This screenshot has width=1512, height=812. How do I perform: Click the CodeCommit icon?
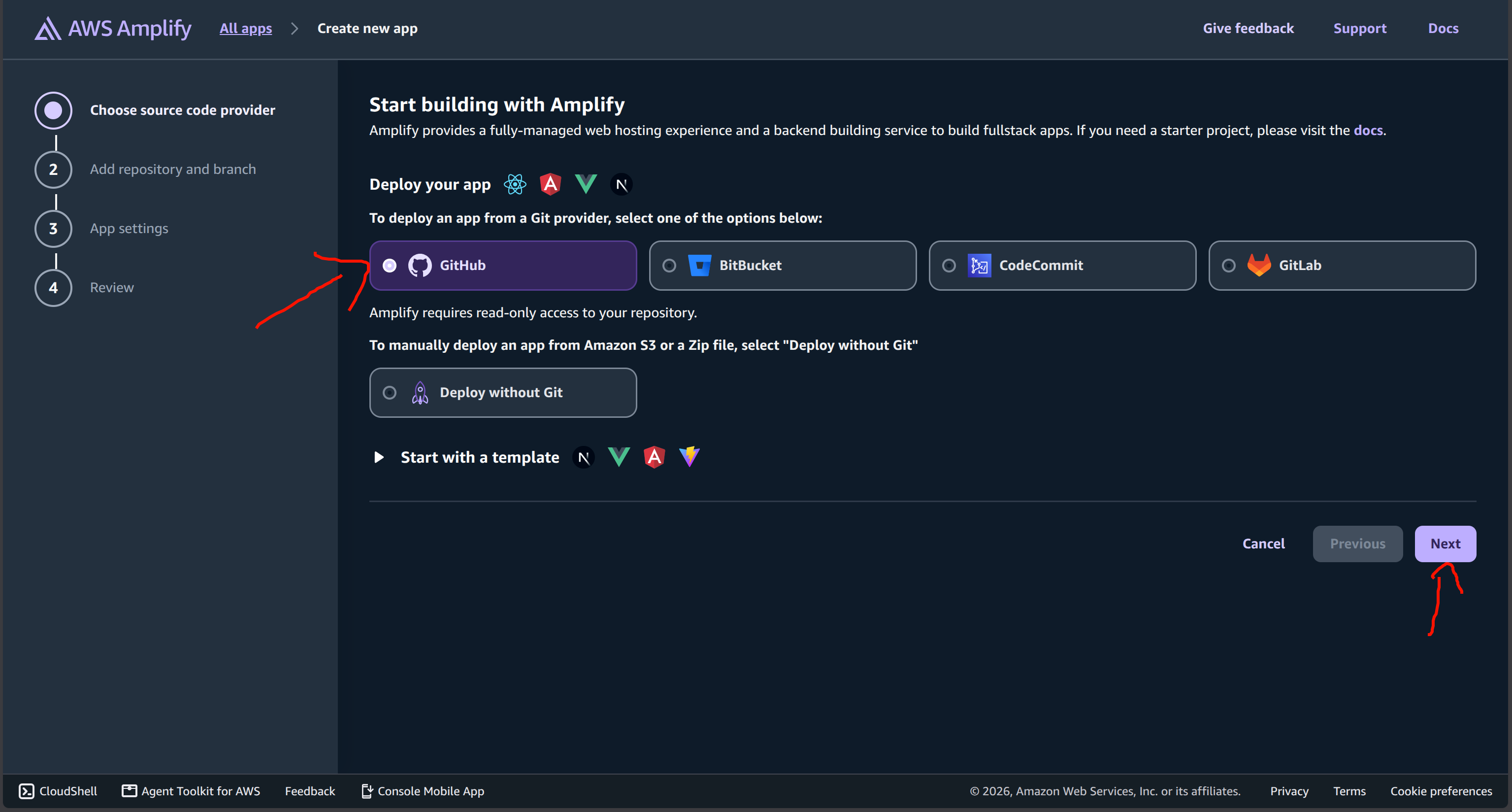(979, 266)
